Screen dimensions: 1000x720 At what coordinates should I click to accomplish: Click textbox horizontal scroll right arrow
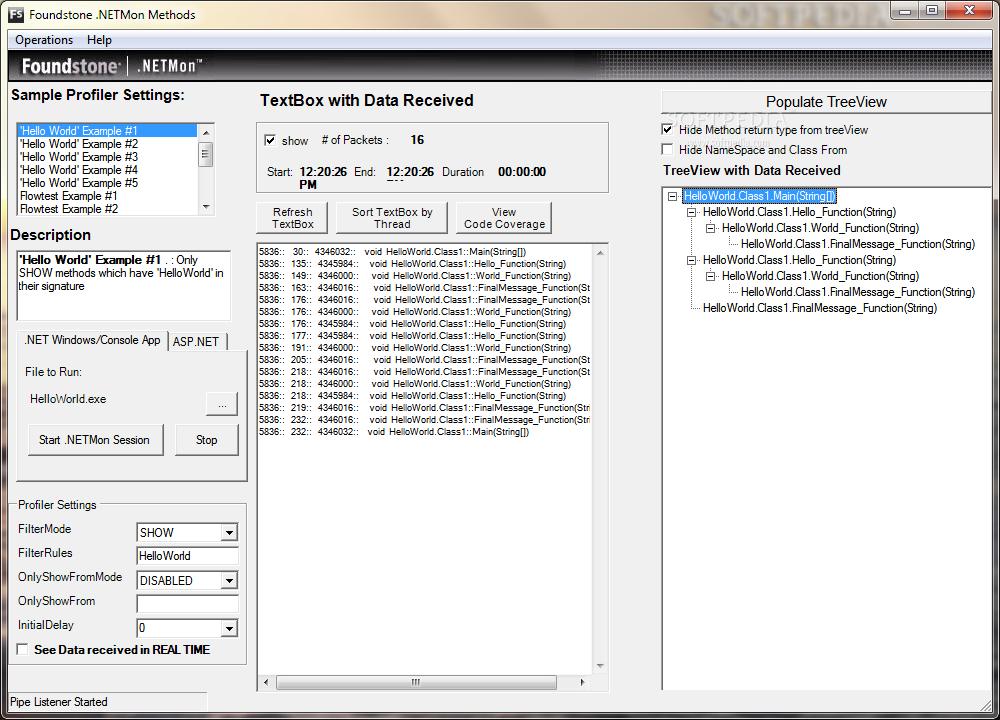[x=582, y=682]
